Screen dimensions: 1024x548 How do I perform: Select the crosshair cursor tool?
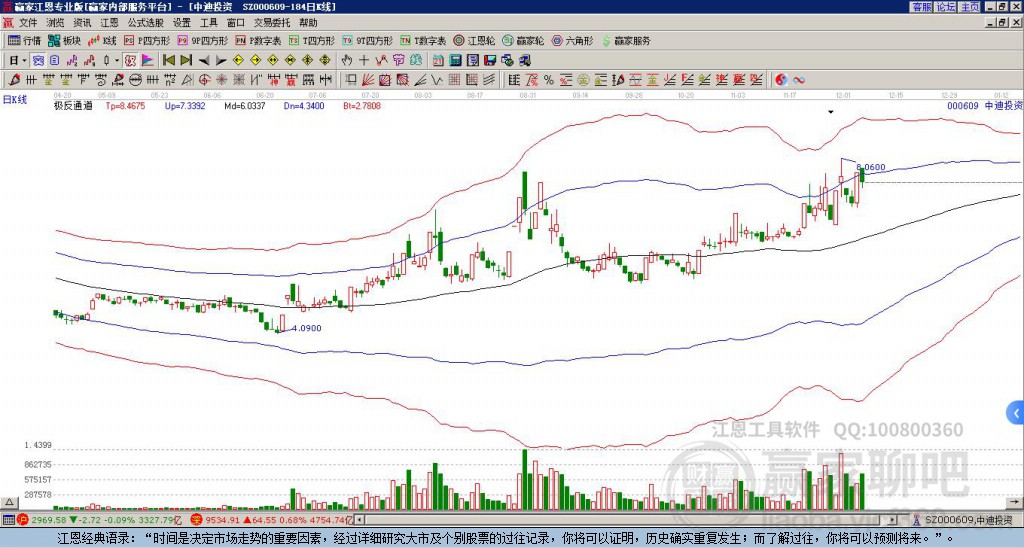pos(364,61)
